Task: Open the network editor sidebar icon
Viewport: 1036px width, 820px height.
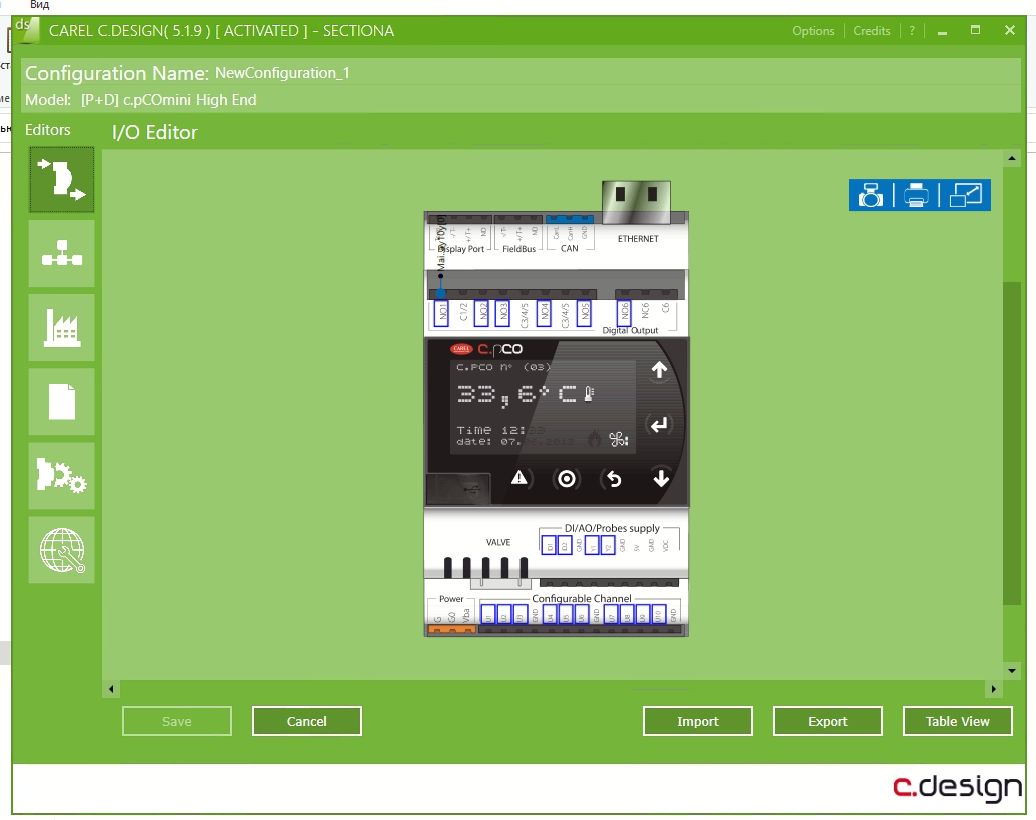Action: [x=61, y=254]
